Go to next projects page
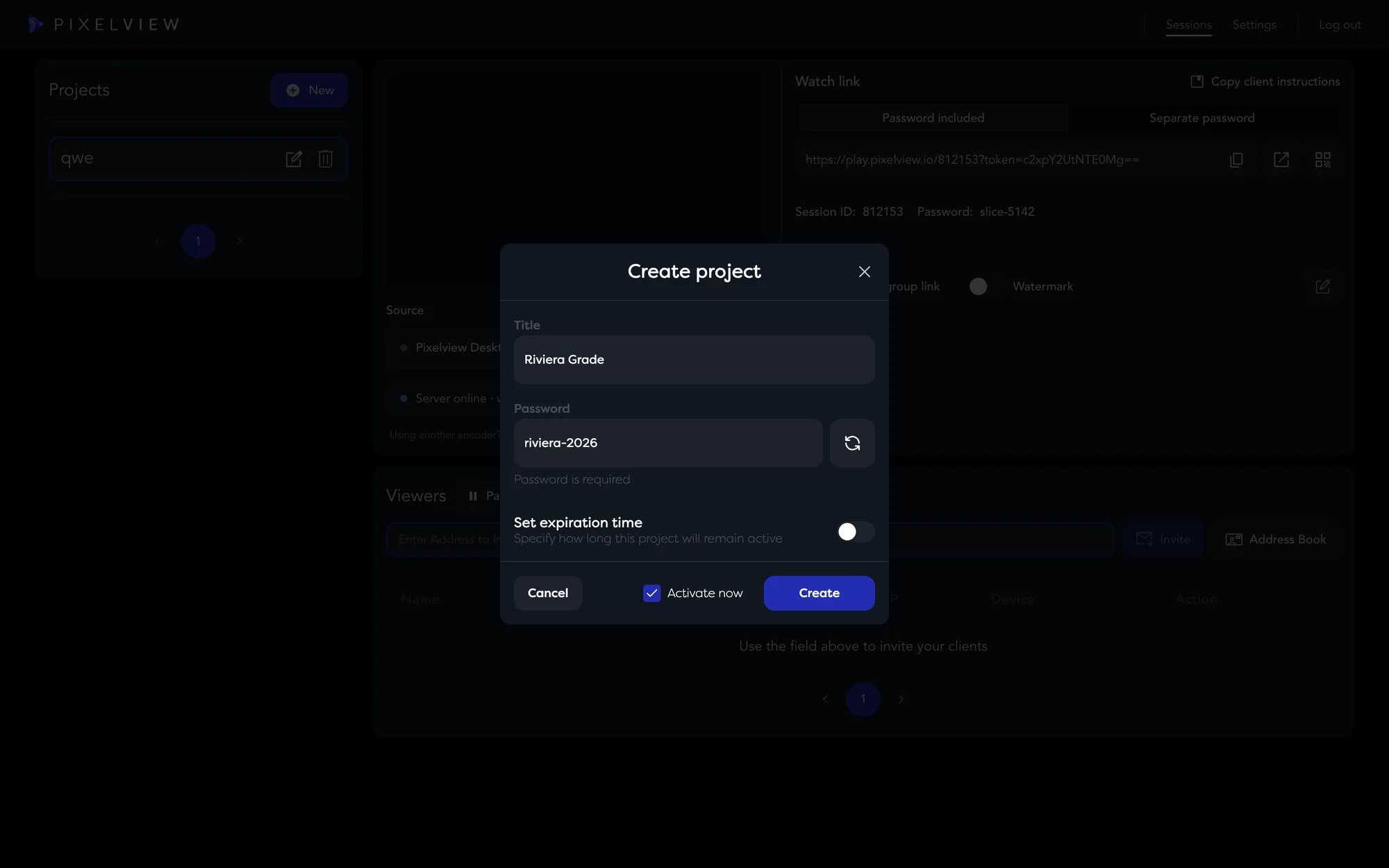1389x868 pixels. pos(240,242)
